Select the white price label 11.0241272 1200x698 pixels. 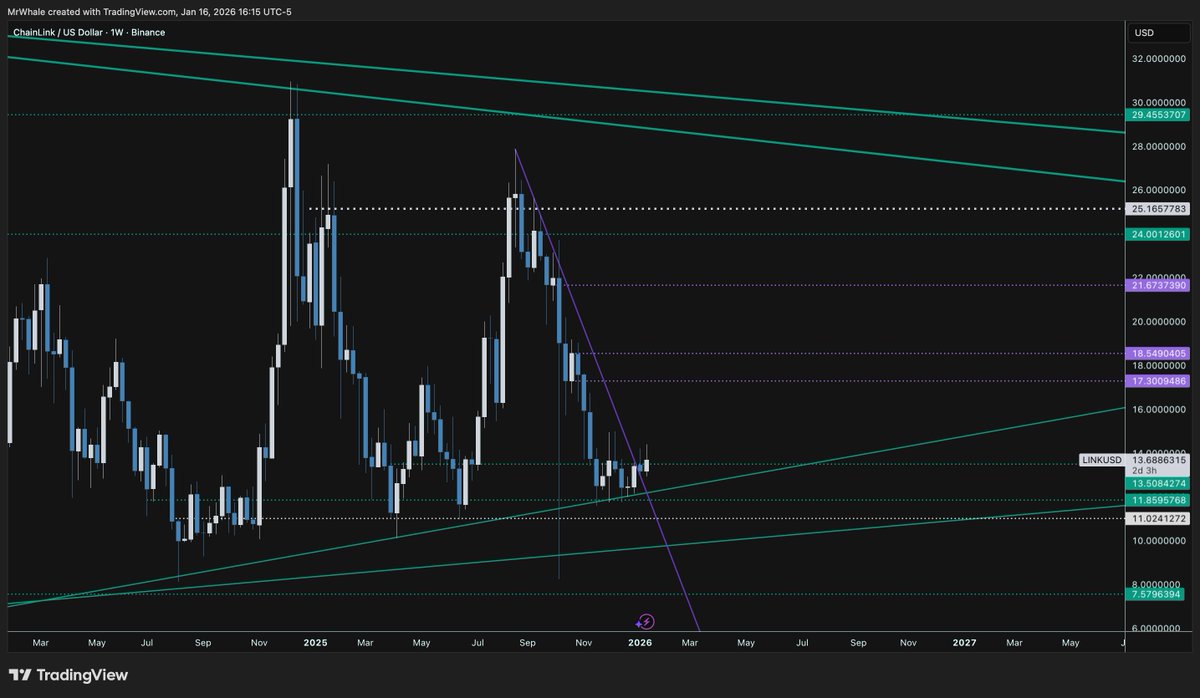[1160, 518]
